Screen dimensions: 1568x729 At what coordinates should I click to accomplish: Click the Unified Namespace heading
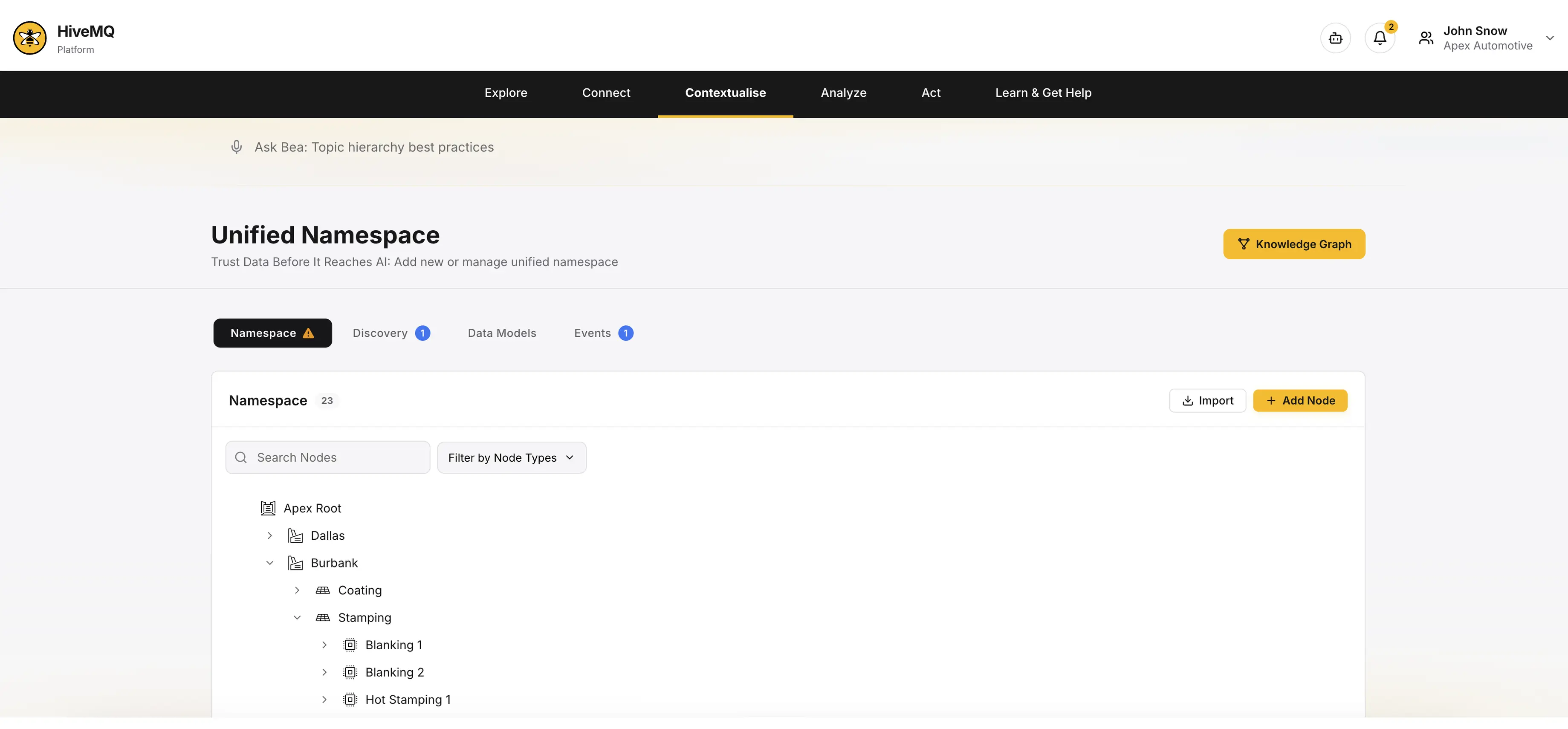325,235
